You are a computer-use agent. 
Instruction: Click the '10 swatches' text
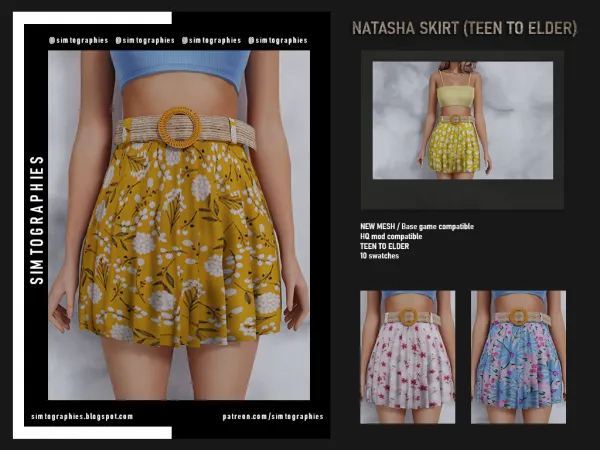[379, 256]
